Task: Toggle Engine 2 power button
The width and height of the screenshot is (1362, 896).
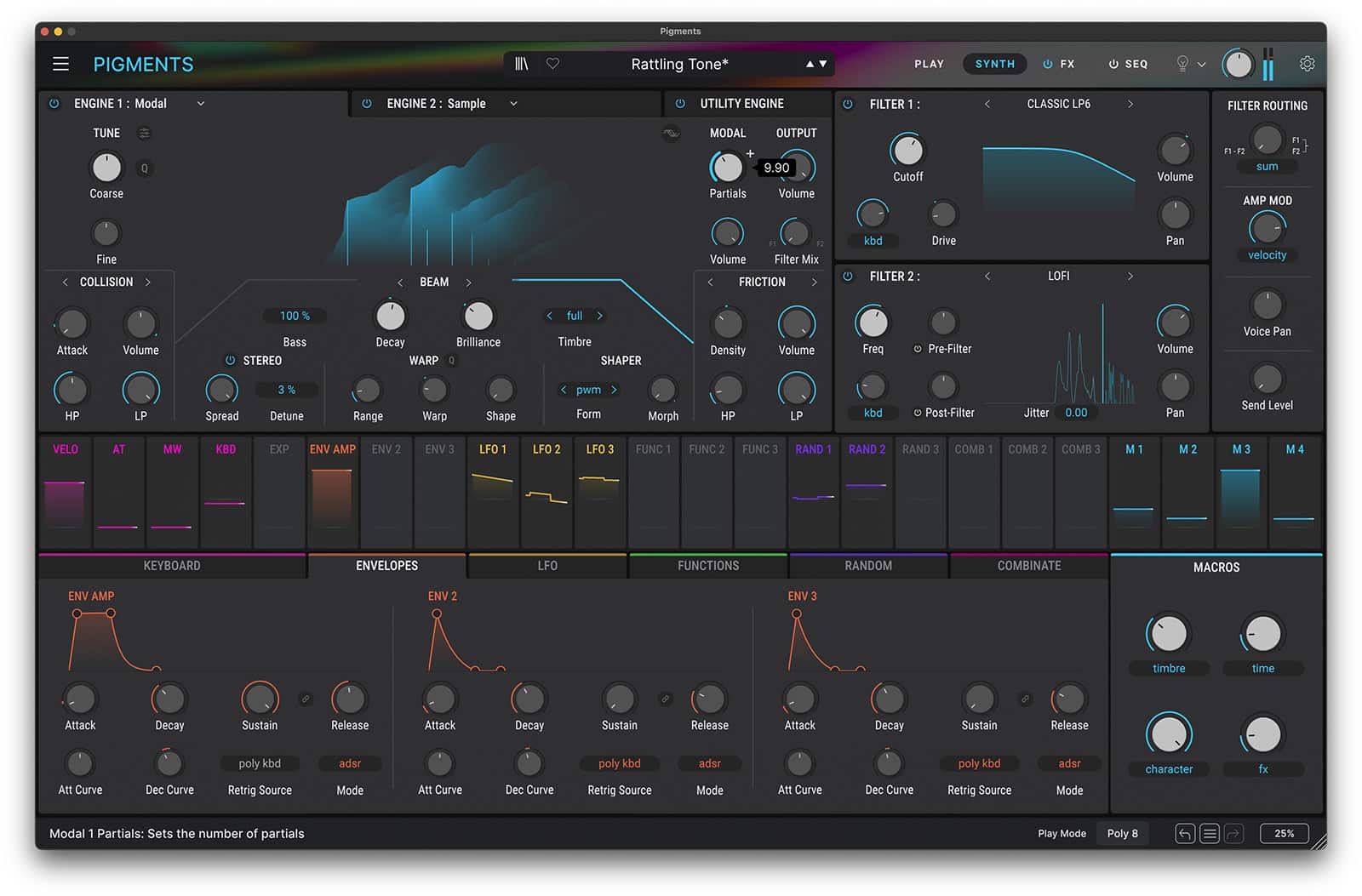Action: click(x=367, y=104)
